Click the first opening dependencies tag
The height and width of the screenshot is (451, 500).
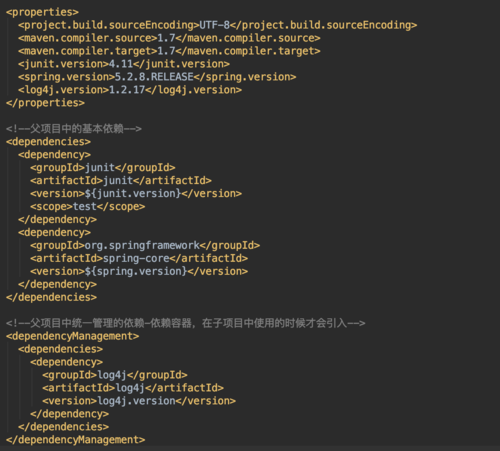pyautogui.click(x=48, y=142)
